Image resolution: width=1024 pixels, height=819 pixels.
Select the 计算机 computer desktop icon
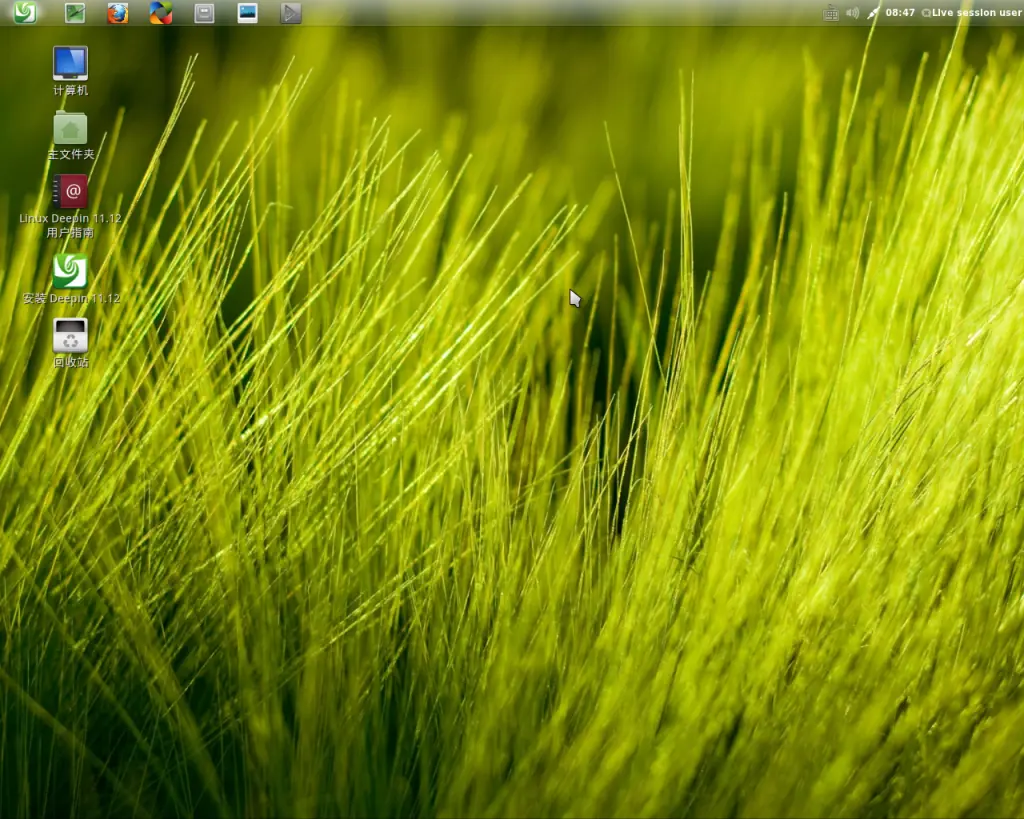click(x=70, y=63)
